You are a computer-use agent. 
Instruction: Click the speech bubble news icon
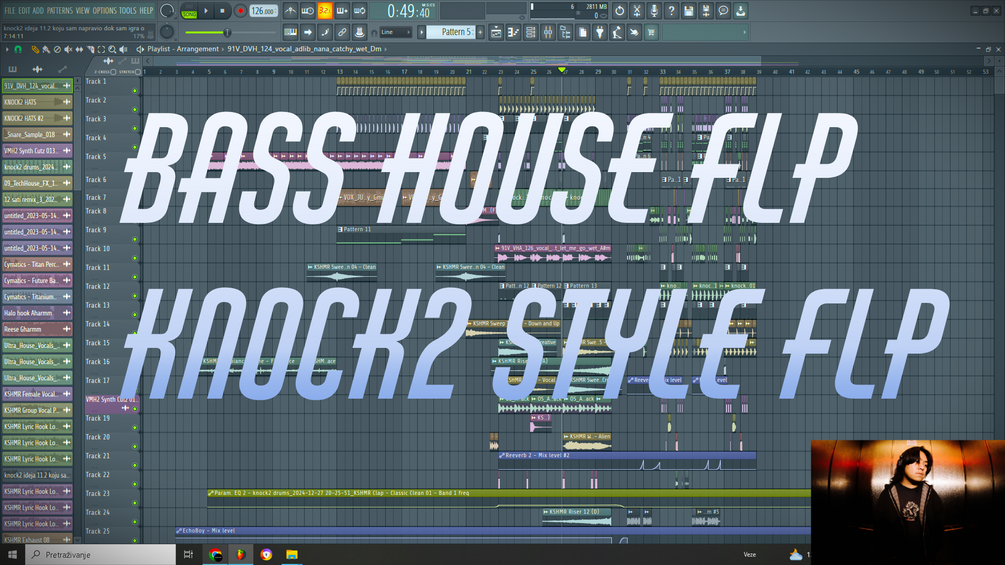point(723,11)
